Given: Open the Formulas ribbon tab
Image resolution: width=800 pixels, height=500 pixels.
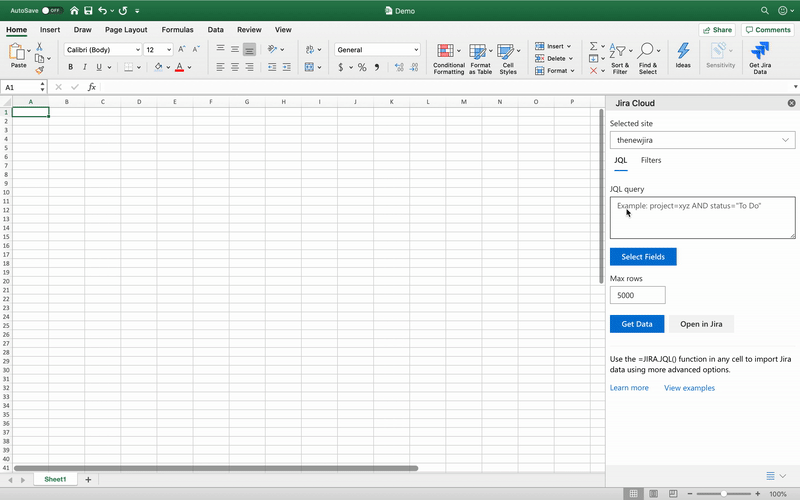Looking at the screenshot, I should 177,30.
